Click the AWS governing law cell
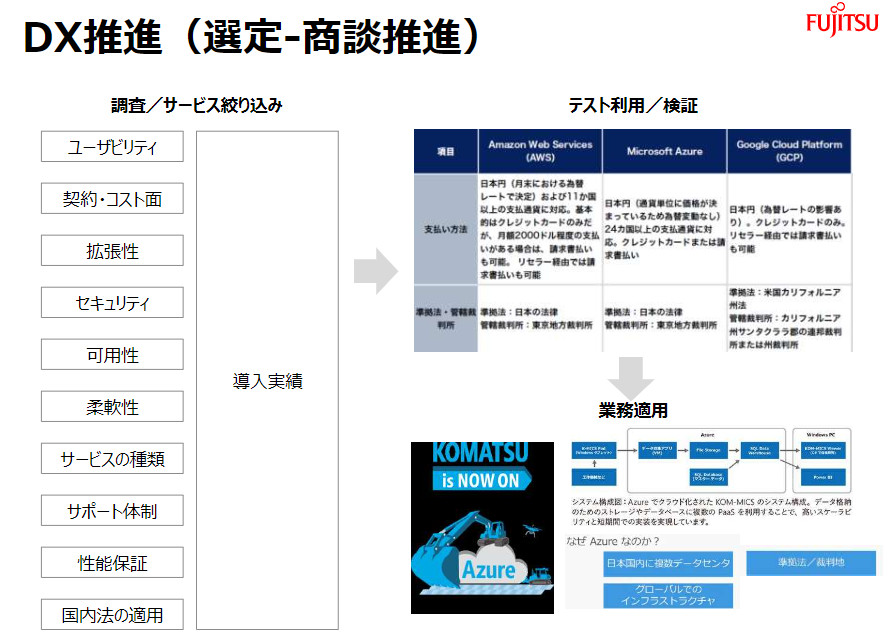This screenshot has width=891, height=632. click(540, 318)
